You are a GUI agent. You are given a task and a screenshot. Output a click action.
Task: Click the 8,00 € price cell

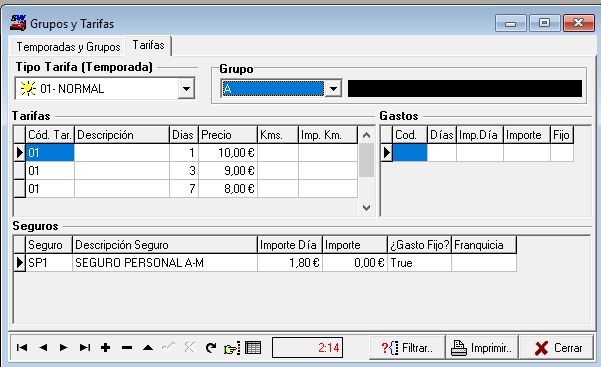228,189
